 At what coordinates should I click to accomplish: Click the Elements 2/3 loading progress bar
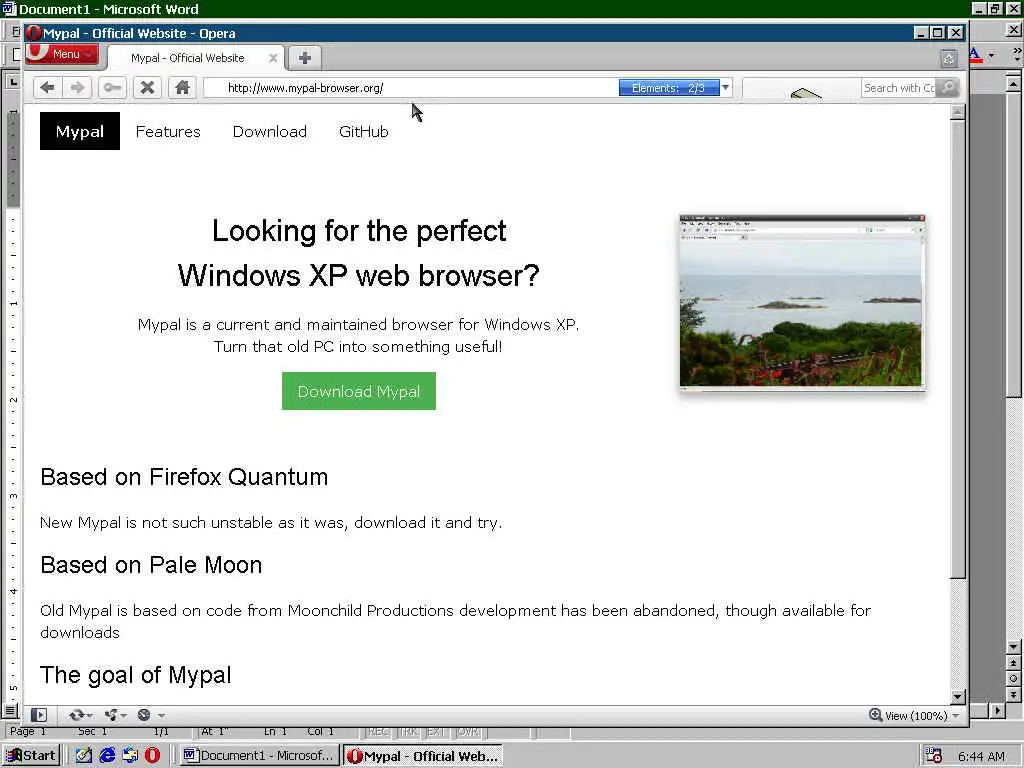click(x=669, y=88)
